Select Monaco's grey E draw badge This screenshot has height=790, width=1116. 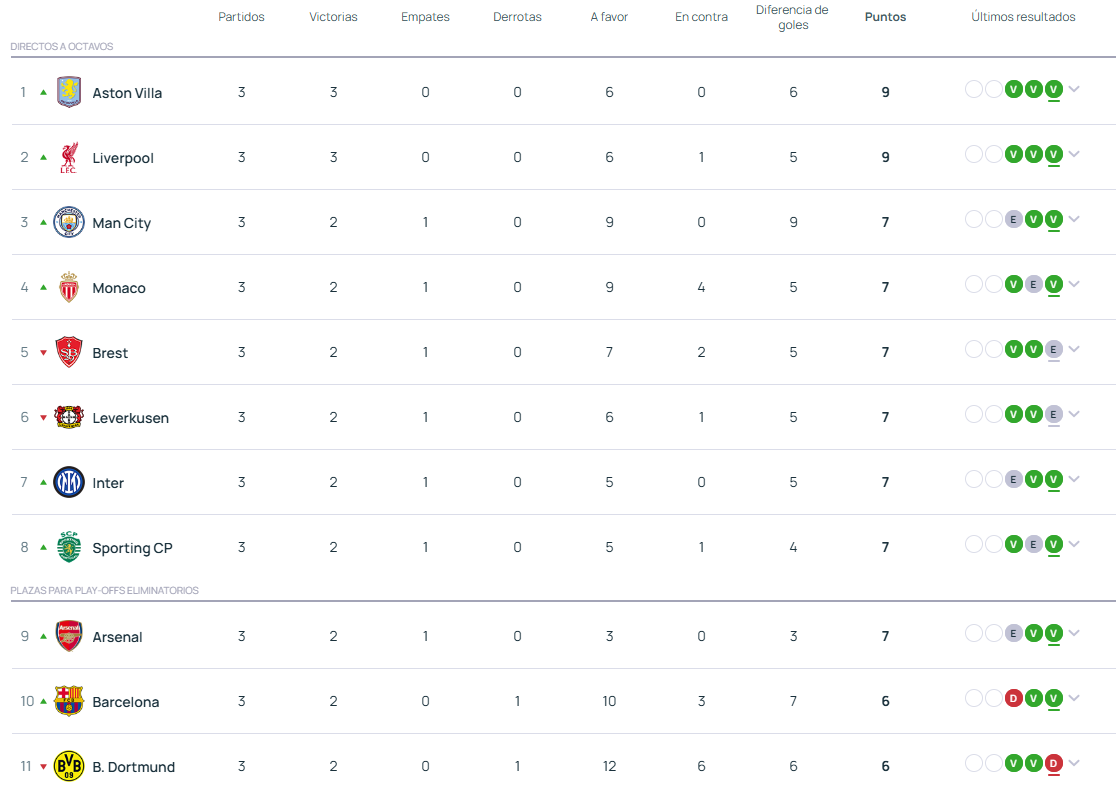point(1033,285)
